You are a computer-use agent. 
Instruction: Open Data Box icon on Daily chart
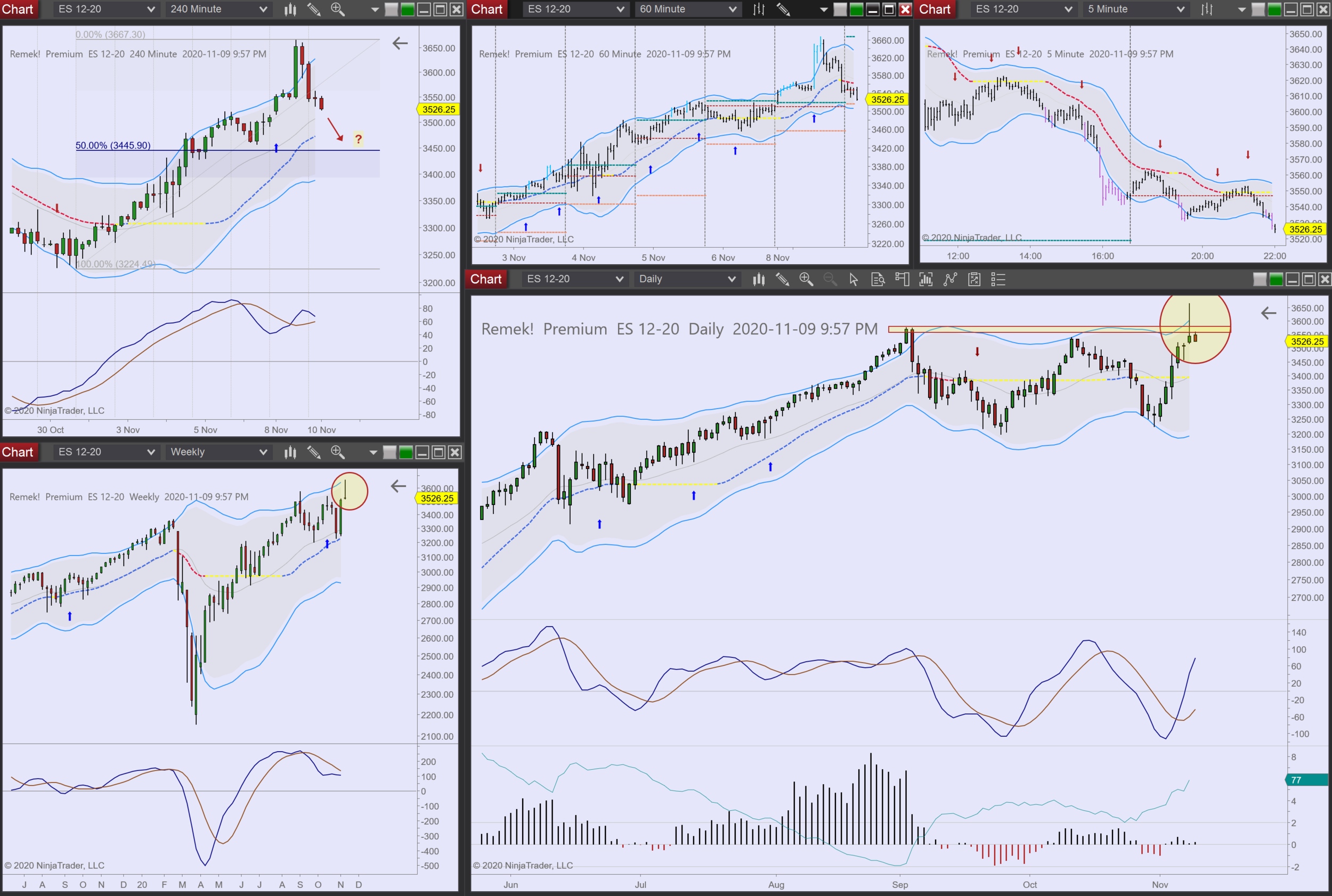[x=878, y=279]
